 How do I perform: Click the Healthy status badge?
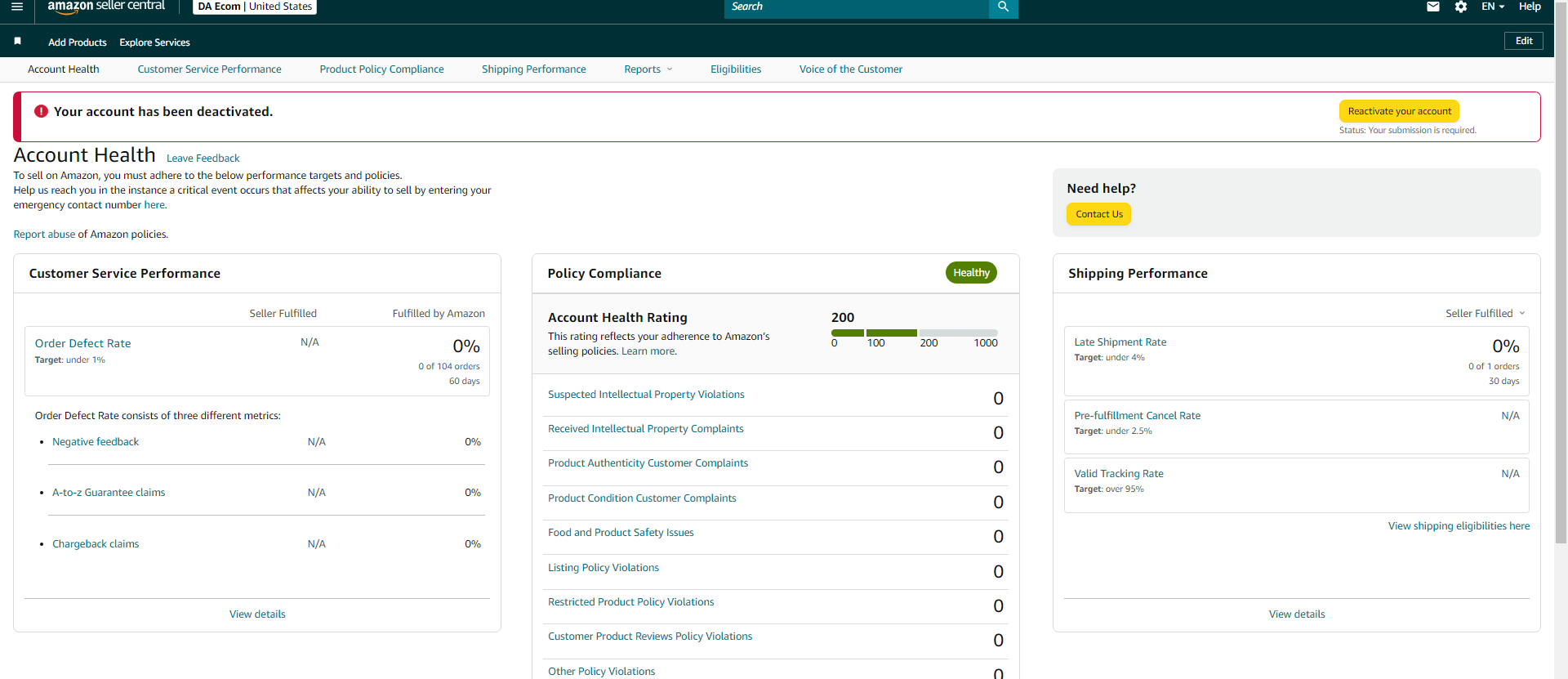pyautogui.click(x=971, y=273)
